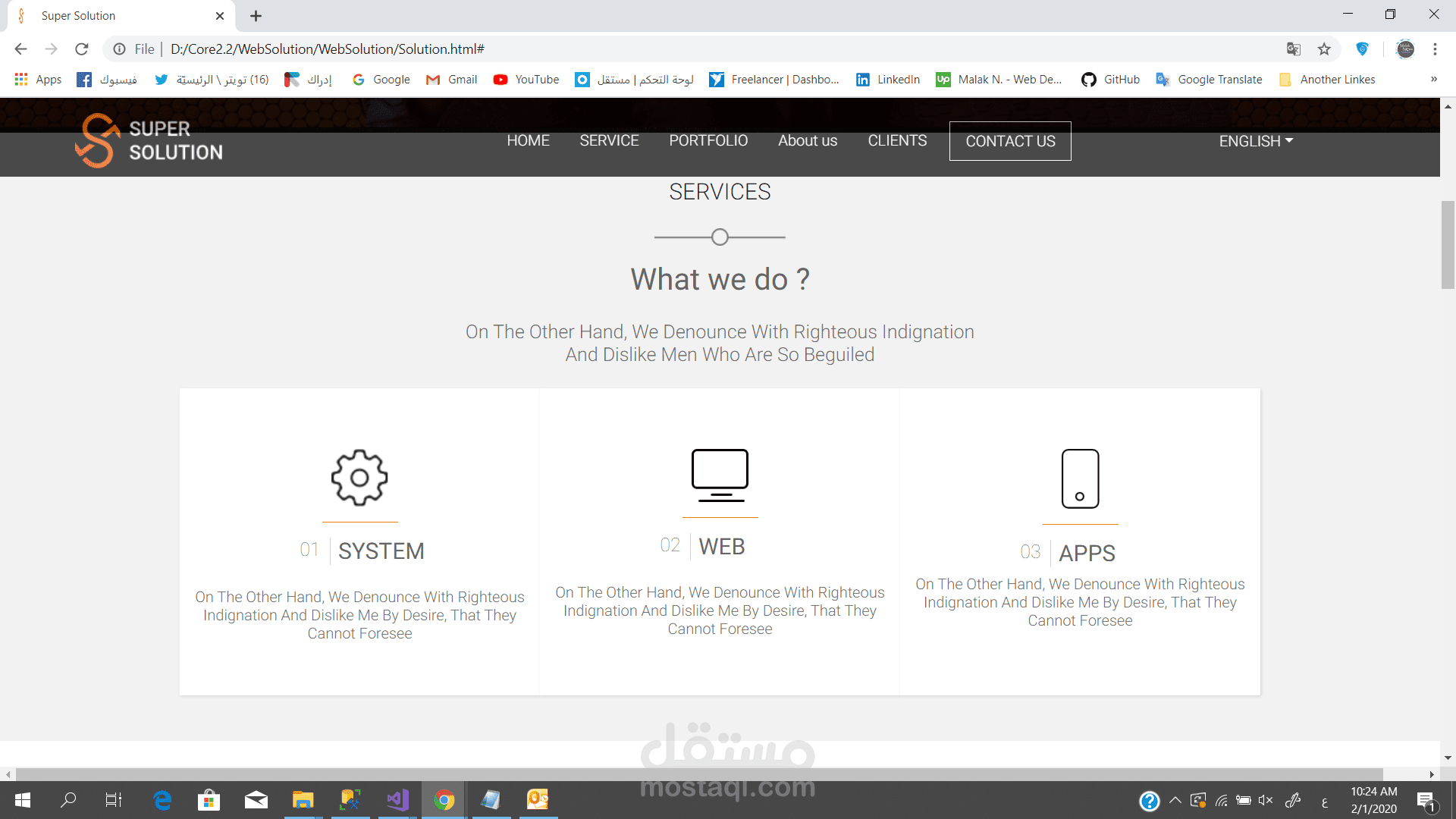The image size is (1456, 819).
Task: Go to the PORTFOLIO menu item
Action: coord(708,141)
